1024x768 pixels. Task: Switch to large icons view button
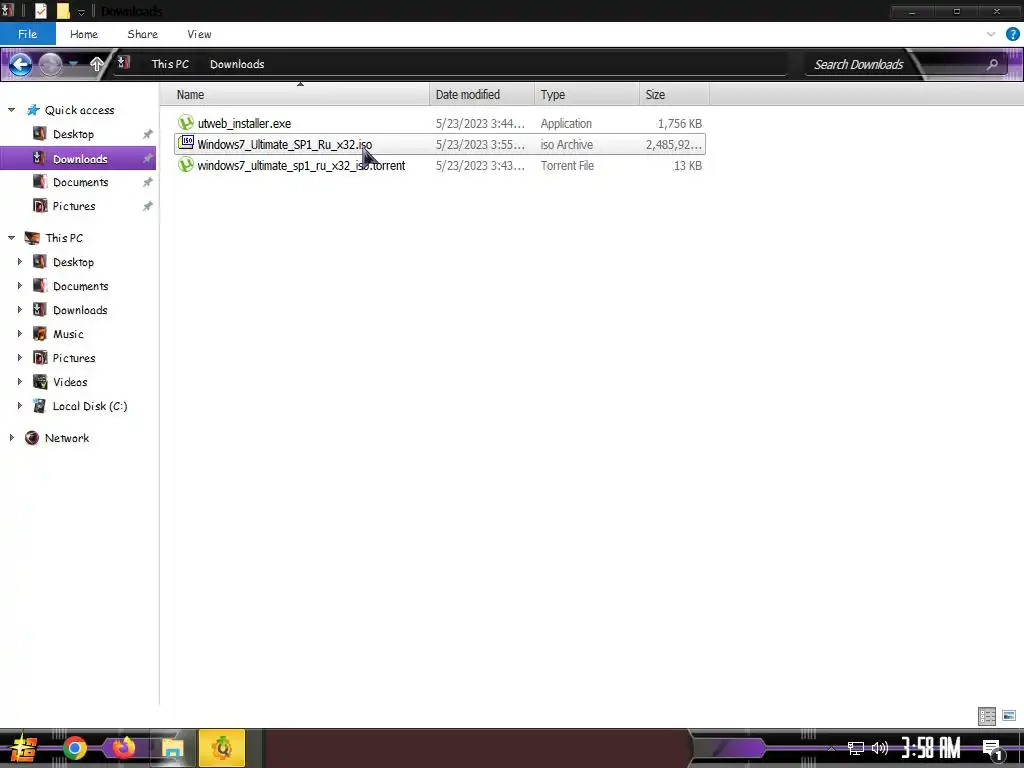click(1009, 716)
